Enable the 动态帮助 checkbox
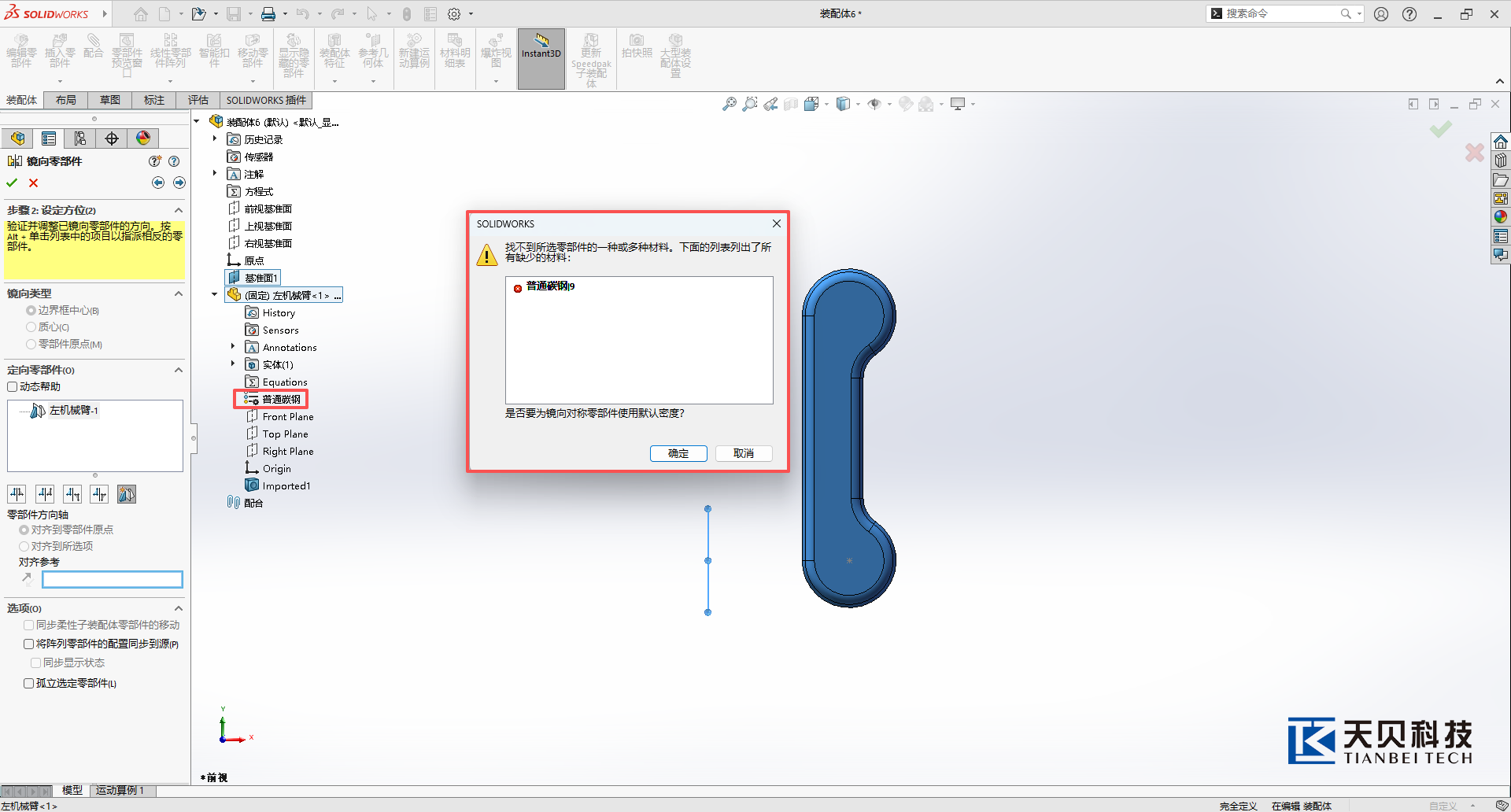Screen dimensions: 1511x812 click(13, 386)
